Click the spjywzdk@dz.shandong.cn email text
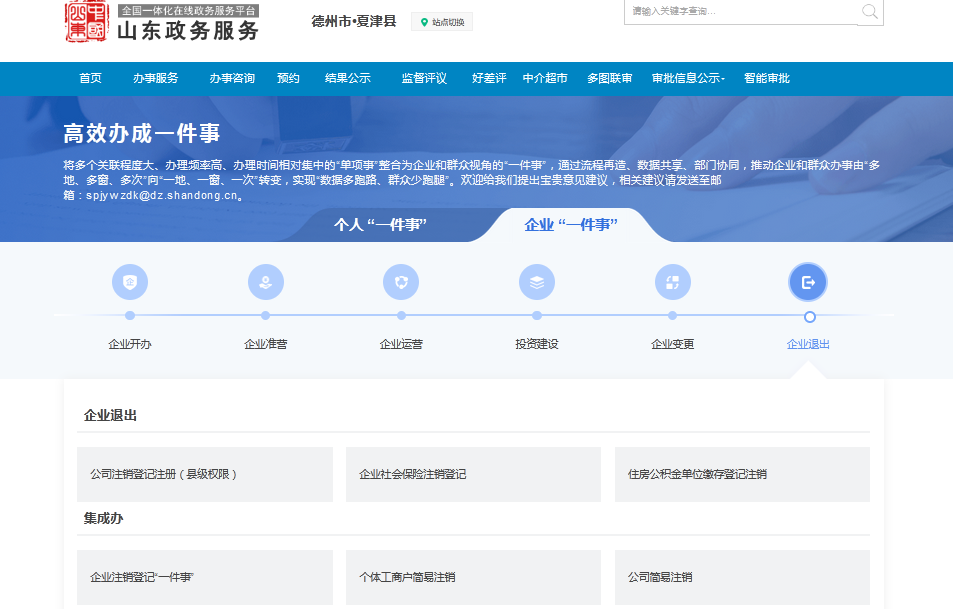 coord(162,195)
